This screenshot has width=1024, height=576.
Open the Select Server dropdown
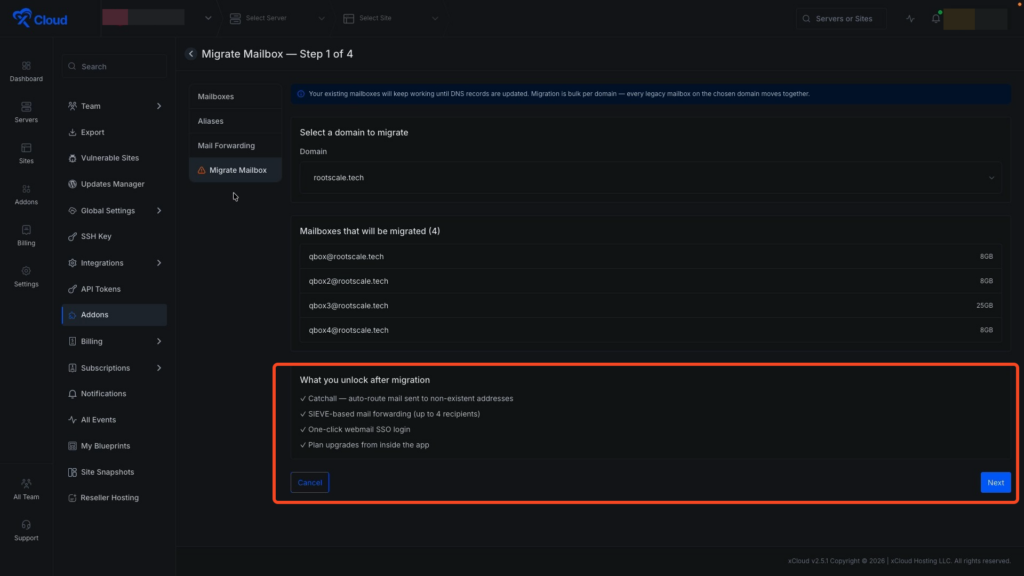277,18
